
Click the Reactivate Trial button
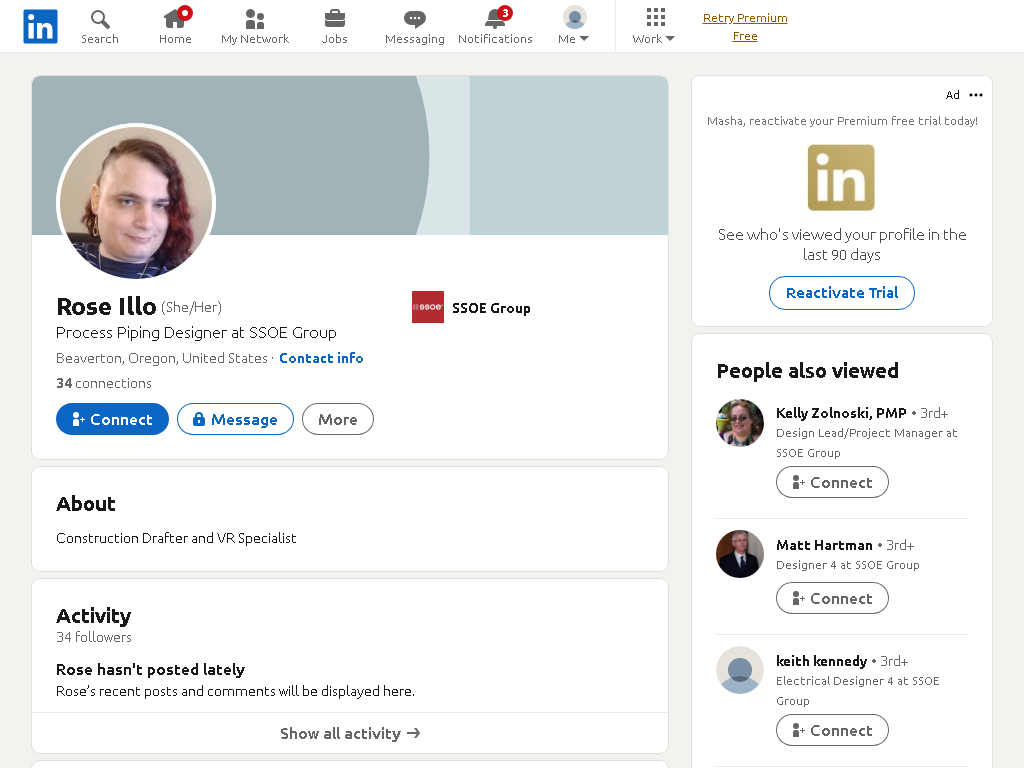842,293
